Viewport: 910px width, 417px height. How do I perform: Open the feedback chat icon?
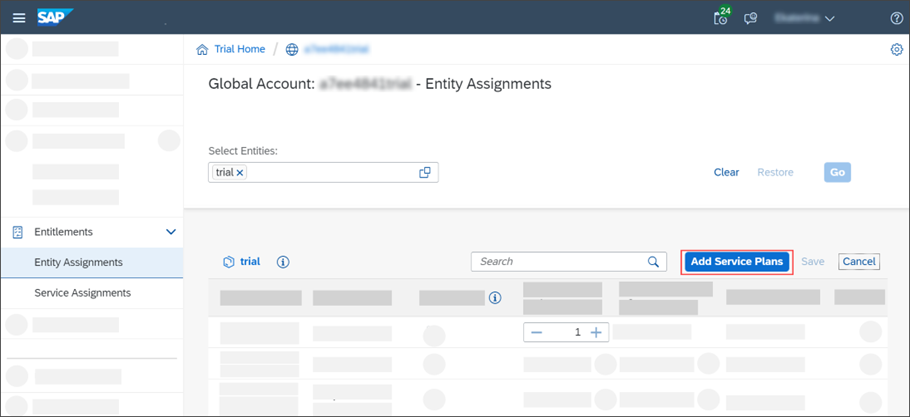click(751, 19)
